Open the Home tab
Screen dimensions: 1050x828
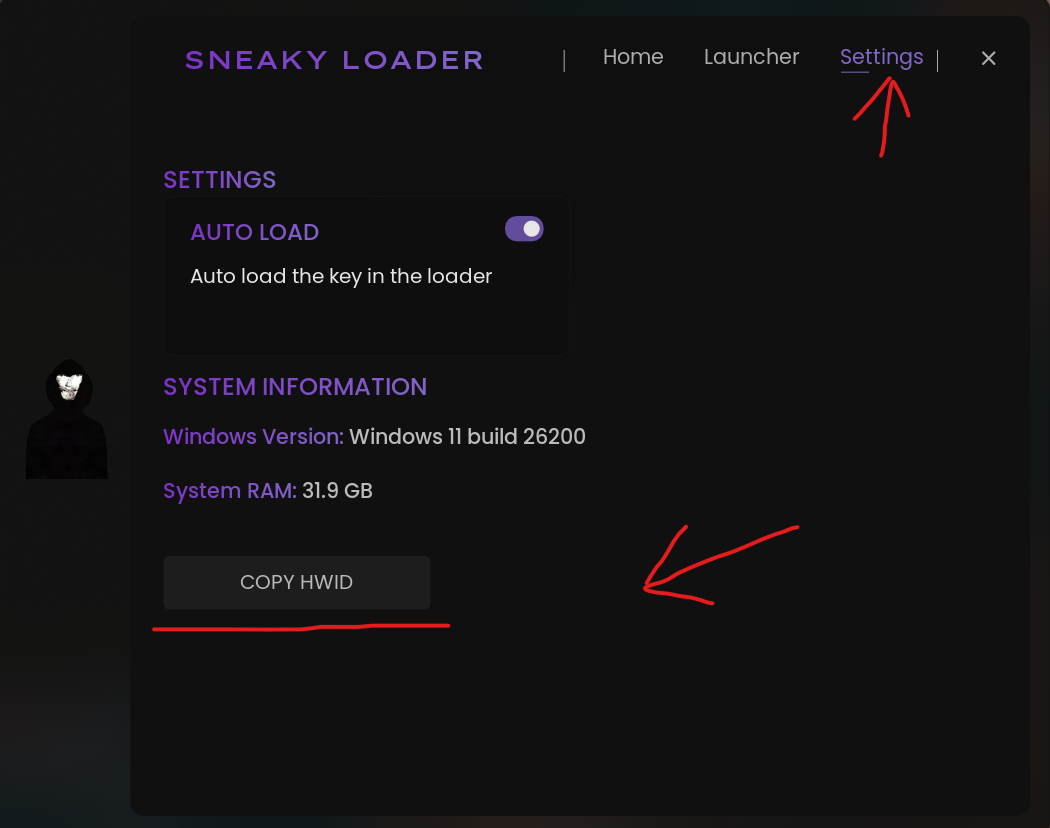click(x=633, y=57)
